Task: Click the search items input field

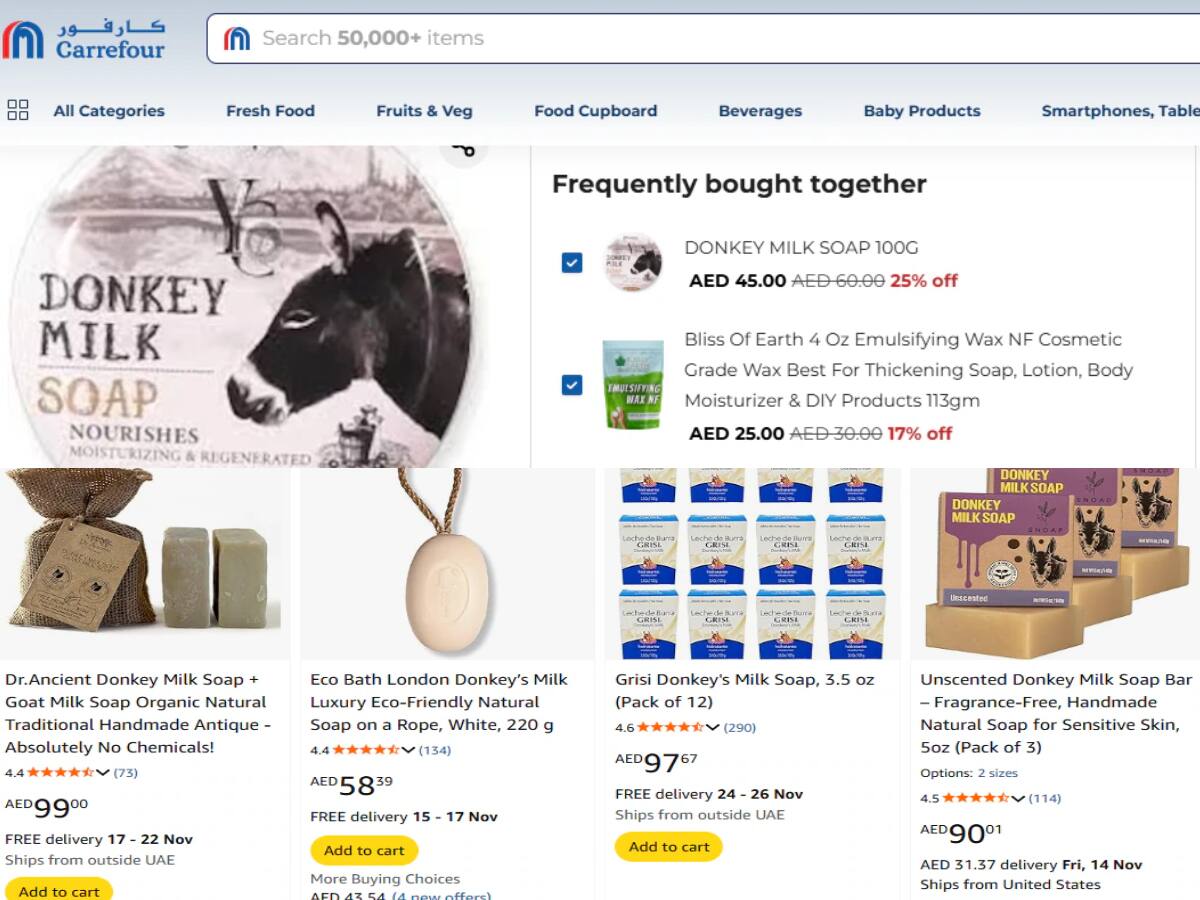Action: (600, 38)
